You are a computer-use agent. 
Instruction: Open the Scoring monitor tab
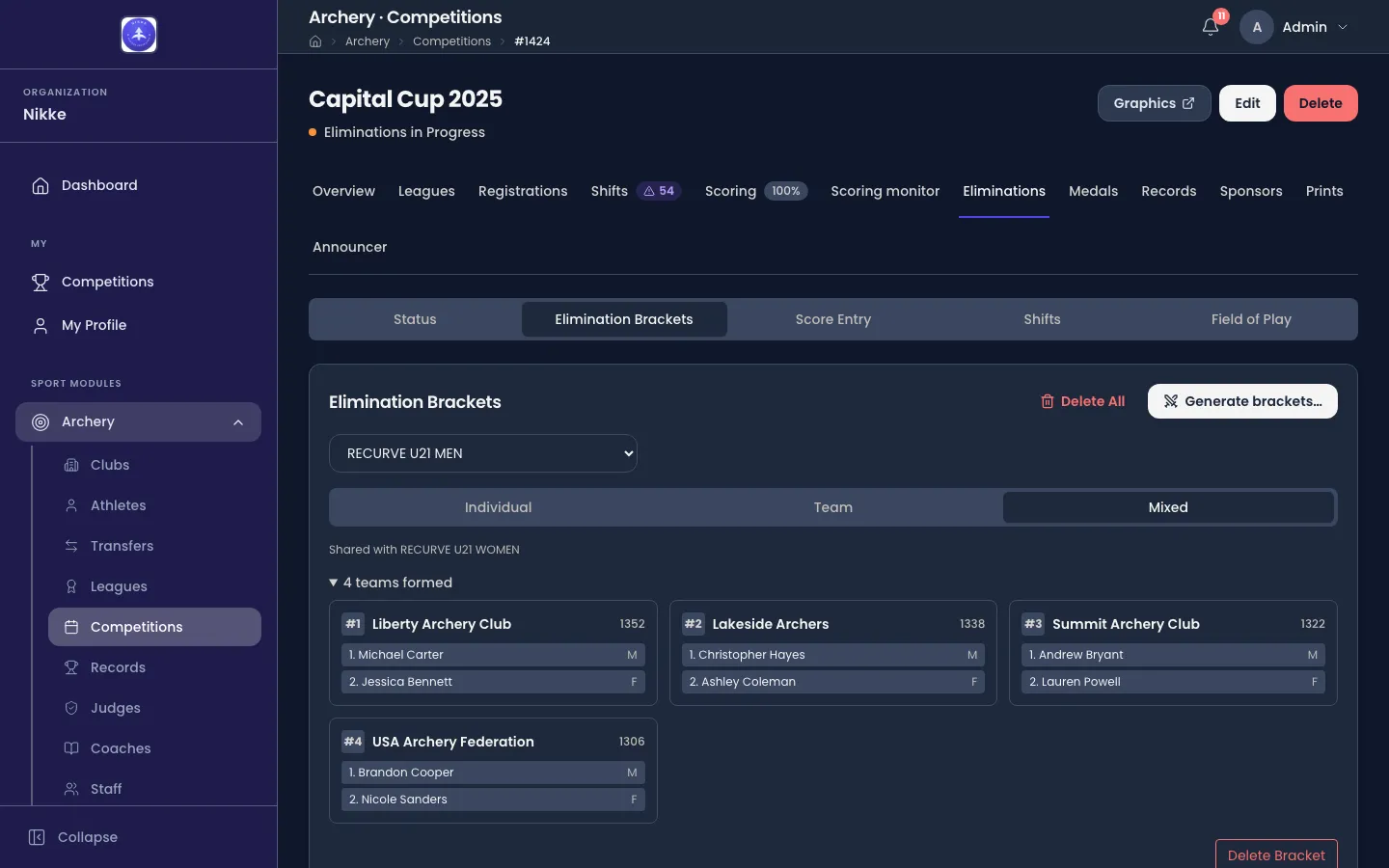pos(885,191)
